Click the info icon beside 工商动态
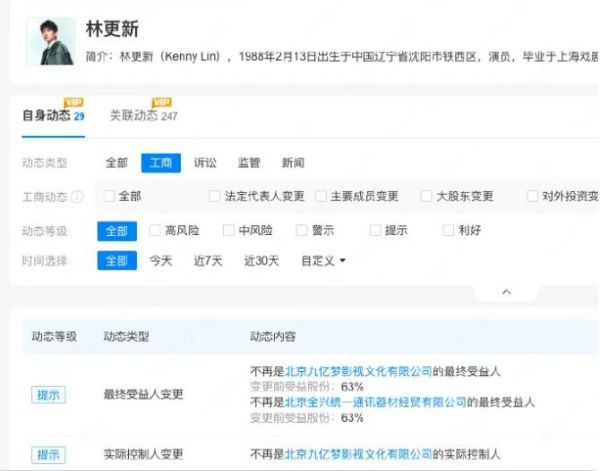 coord(77,197)
